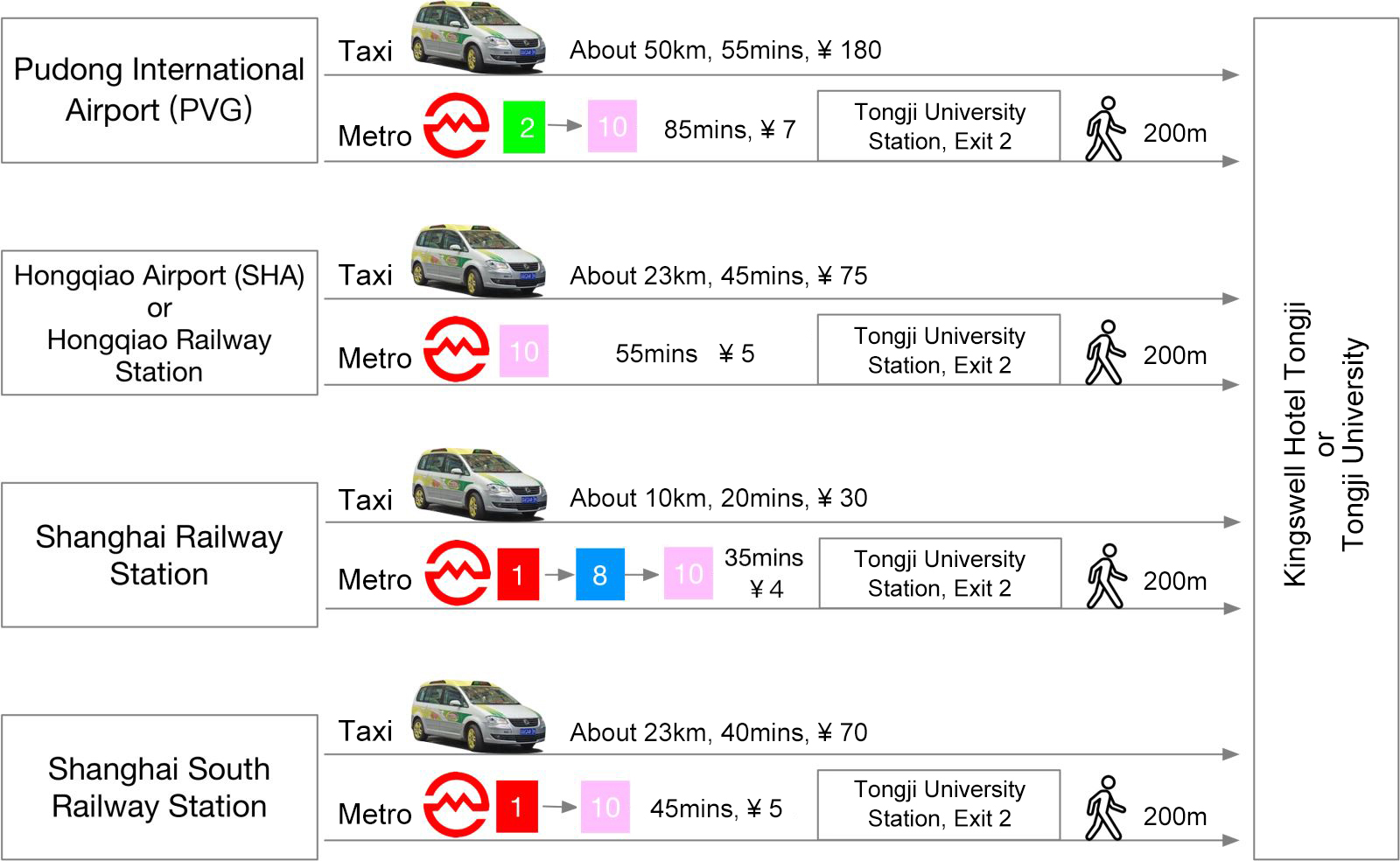Click the taxi image in Pudong Airport row
This screenshot has width=1400, height=861.
[479, 37]
